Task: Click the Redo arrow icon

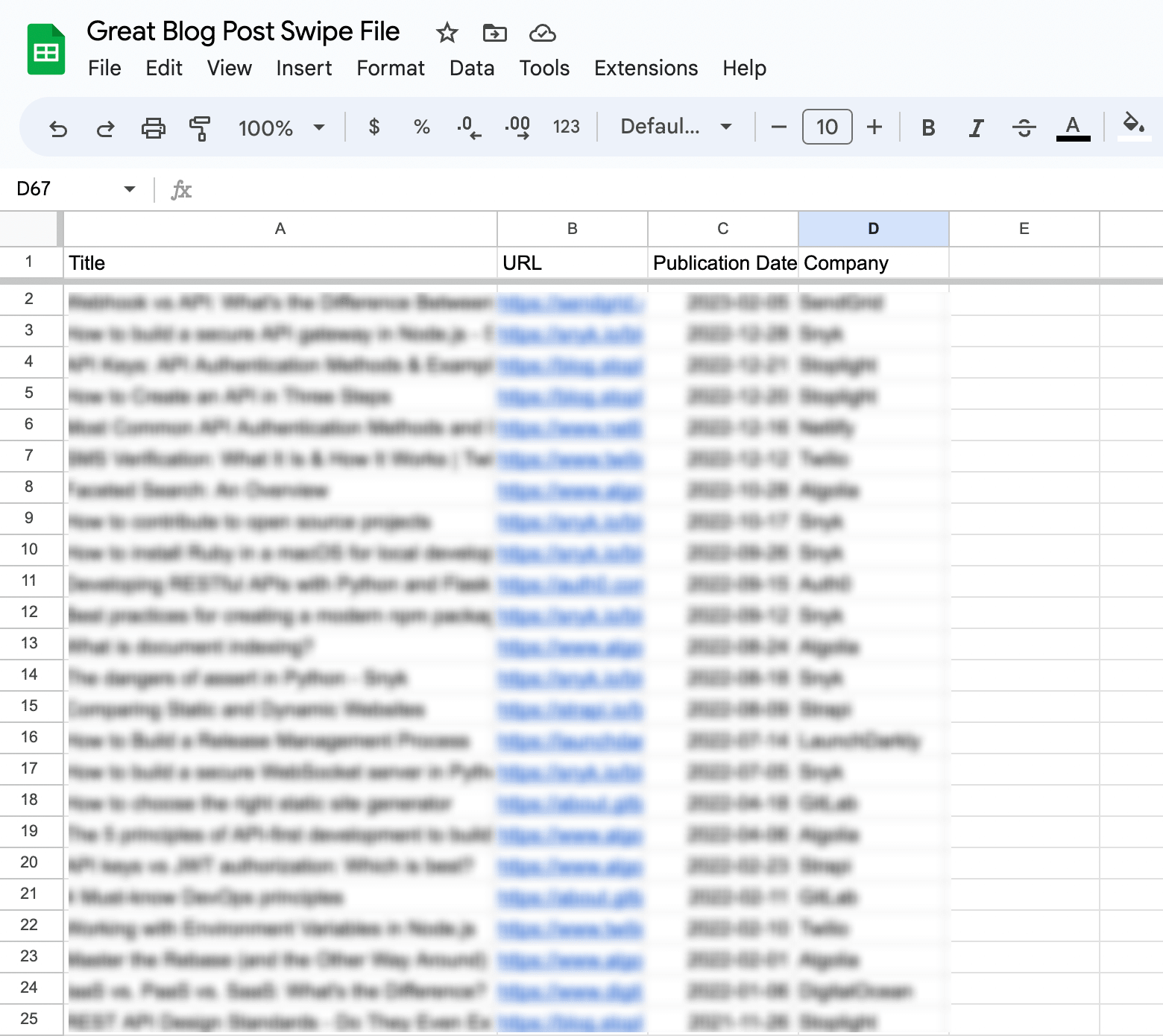Action: pos(105,128)
